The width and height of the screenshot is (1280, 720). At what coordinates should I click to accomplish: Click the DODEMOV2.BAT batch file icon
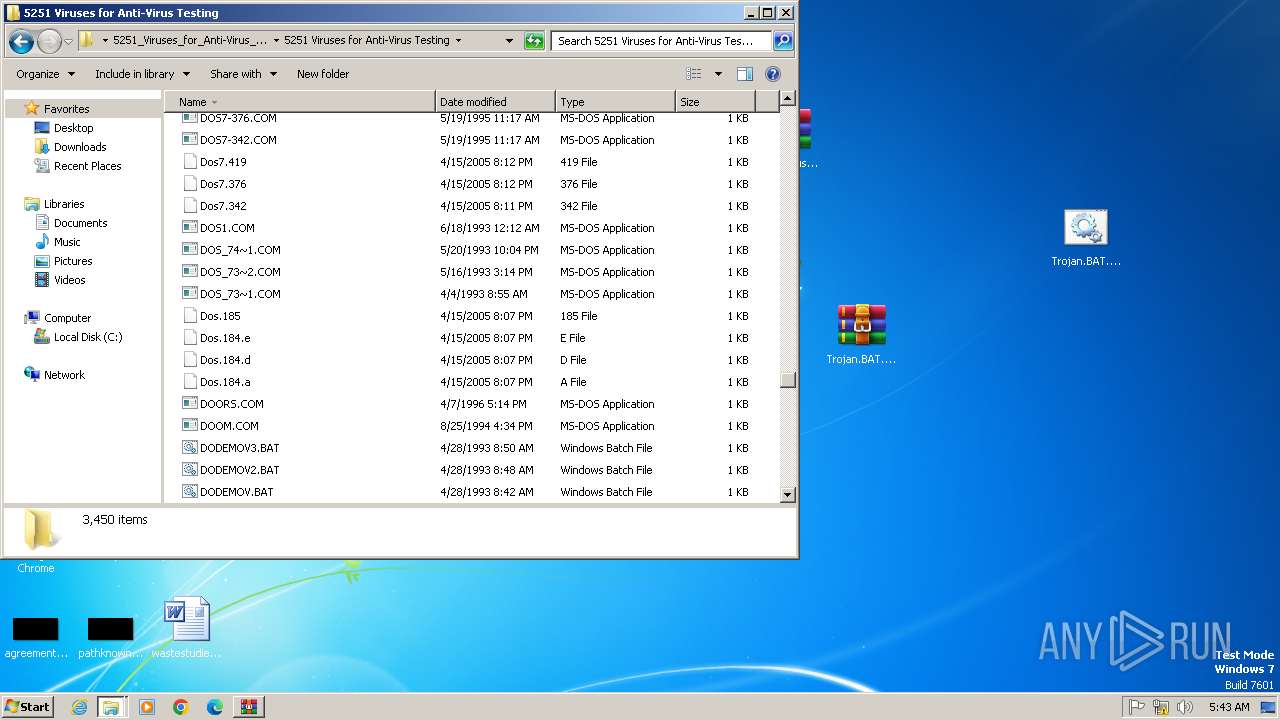click(x=190, y=469)
